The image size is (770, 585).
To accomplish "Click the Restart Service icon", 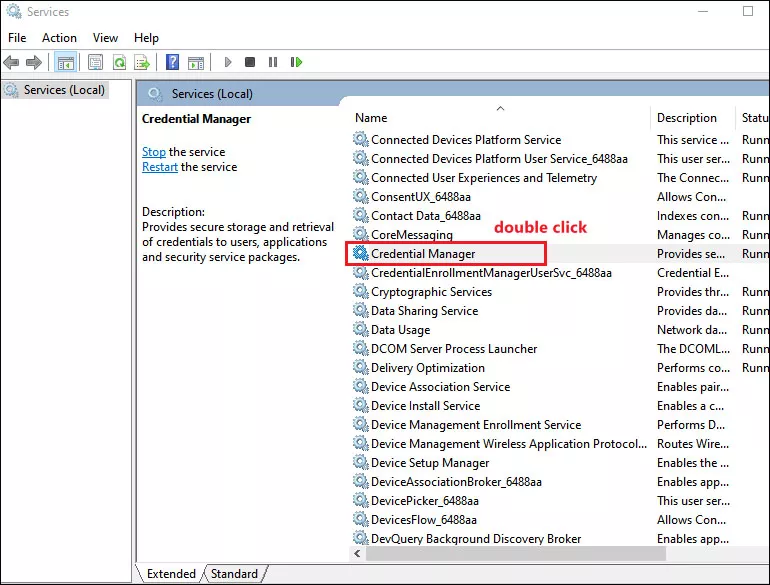I will 296,62.
